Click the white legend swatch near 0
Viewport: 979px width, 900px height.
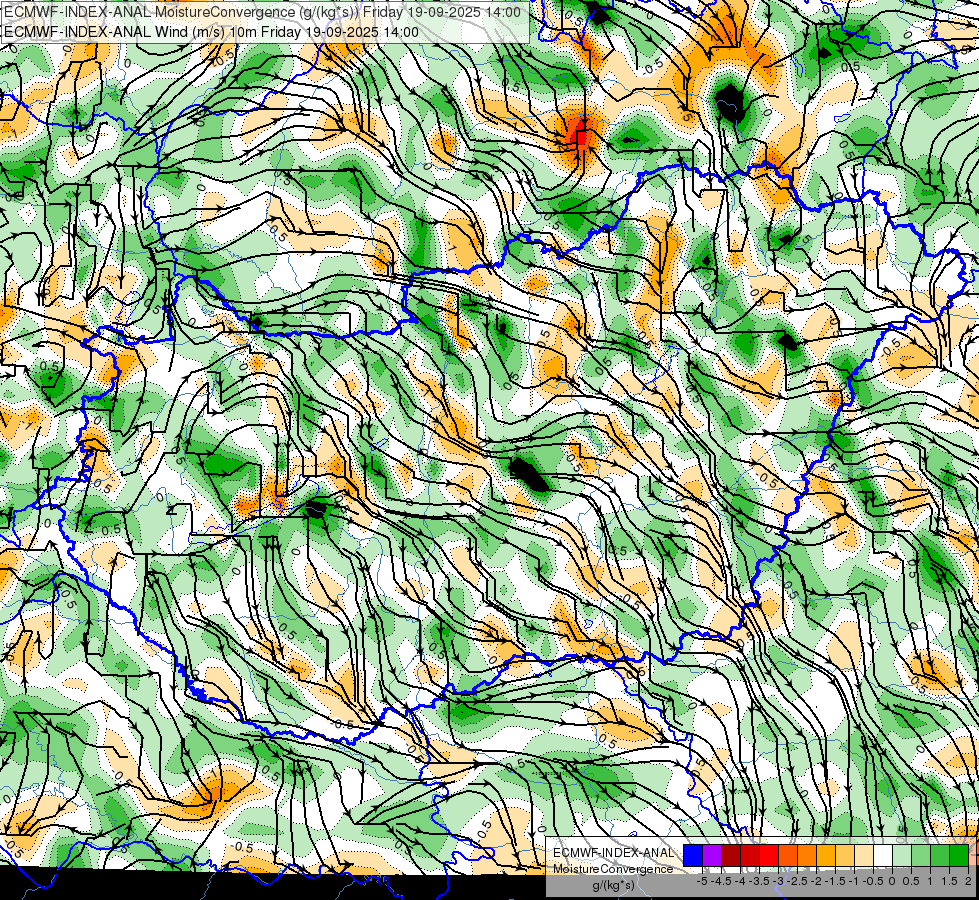(x=883, y=855)
